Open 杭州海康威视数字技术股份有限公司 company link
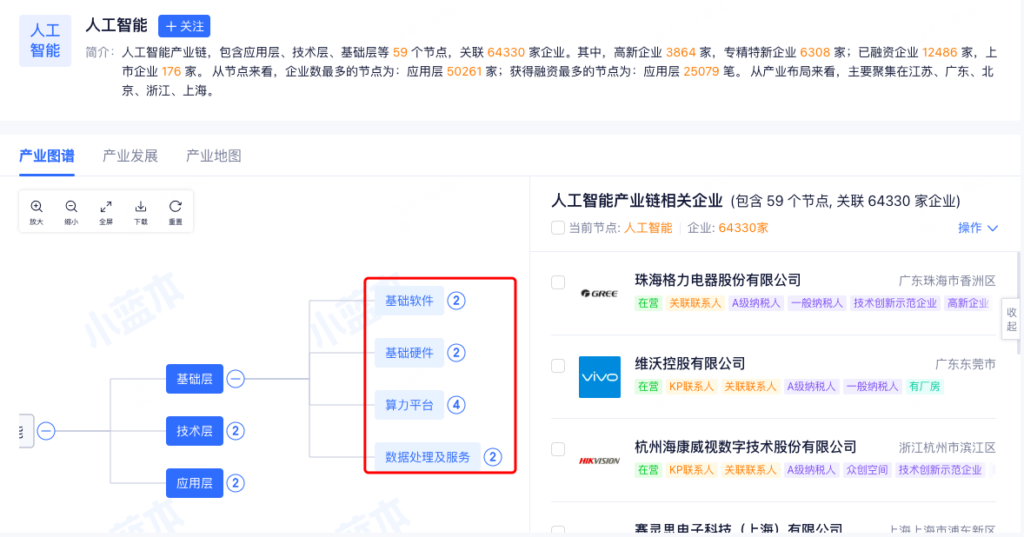This screenshot has width=1024, height=537. click(x=745, y=447)
